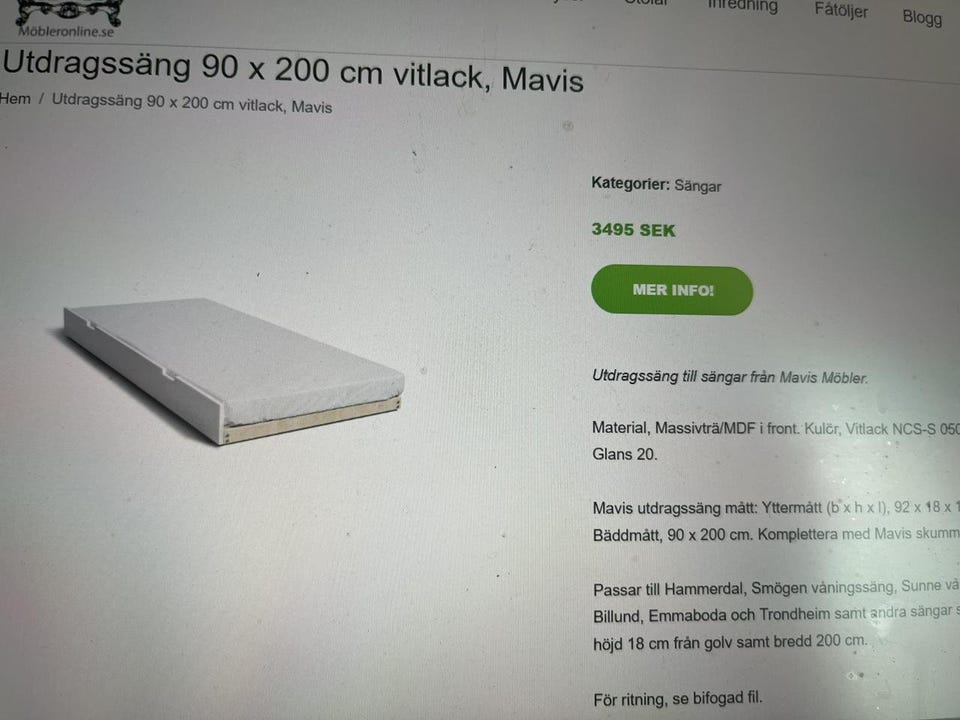This screenshot has height=720, width=960.
Task: Click the För ritning, se bifogad fil text
Action: (678, 699)
